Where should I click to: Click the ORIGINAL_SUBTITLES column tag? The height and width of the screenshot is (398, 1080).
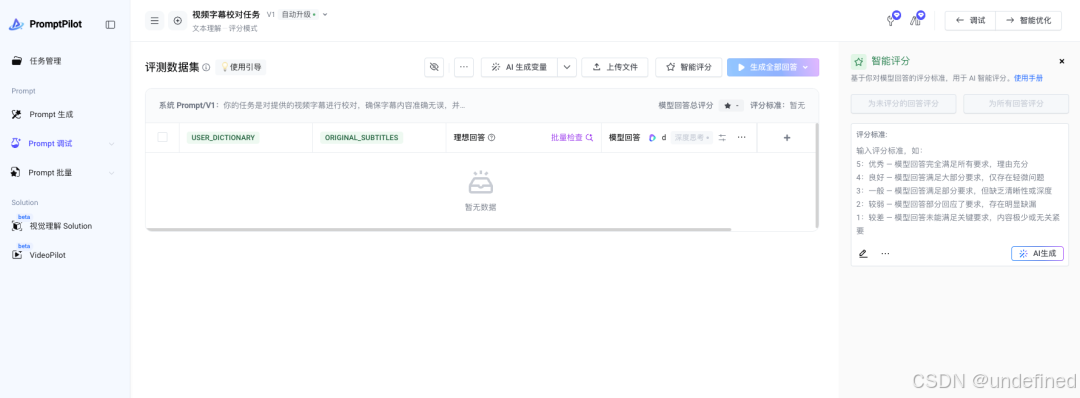pyautogui.click(x=362, y=138)
